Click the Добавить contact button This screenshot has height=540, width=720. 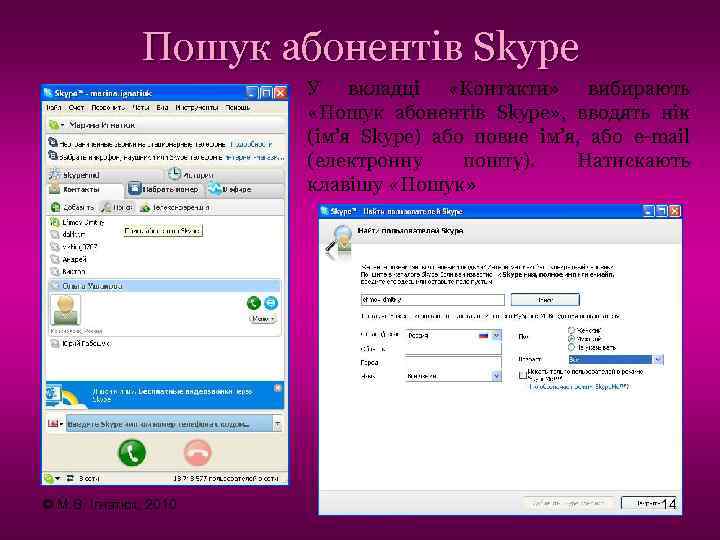[73, 208]
